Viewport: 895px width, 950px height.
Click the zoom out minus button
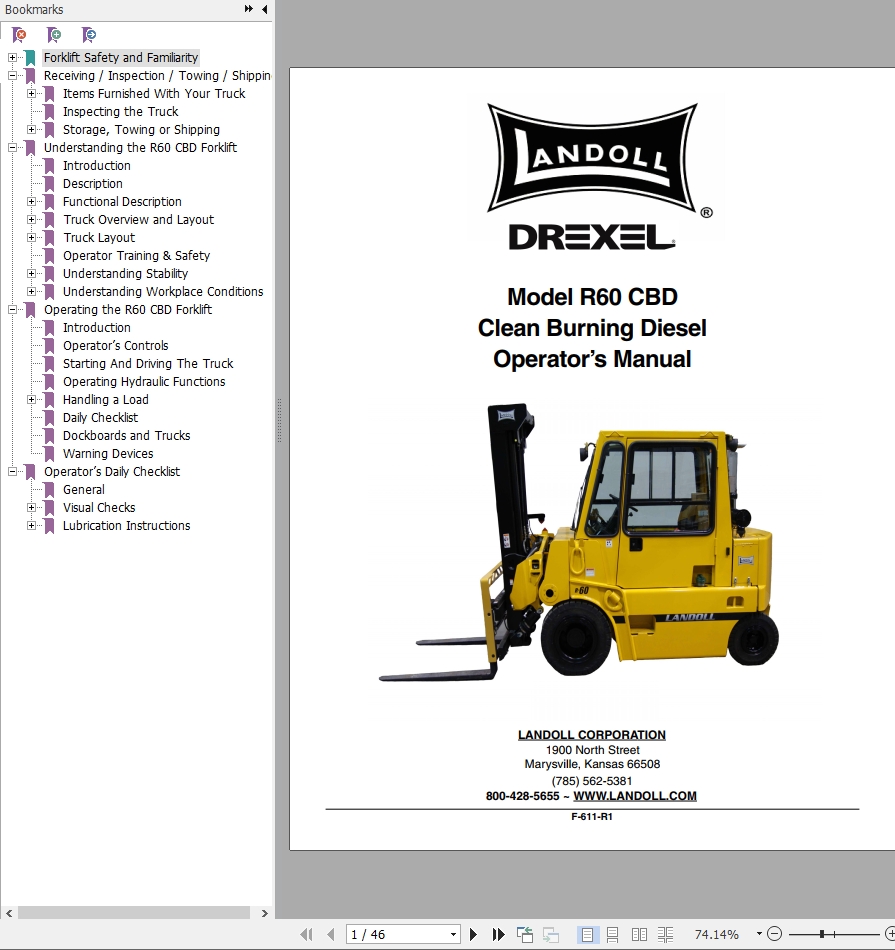click(x=774, y=934)
